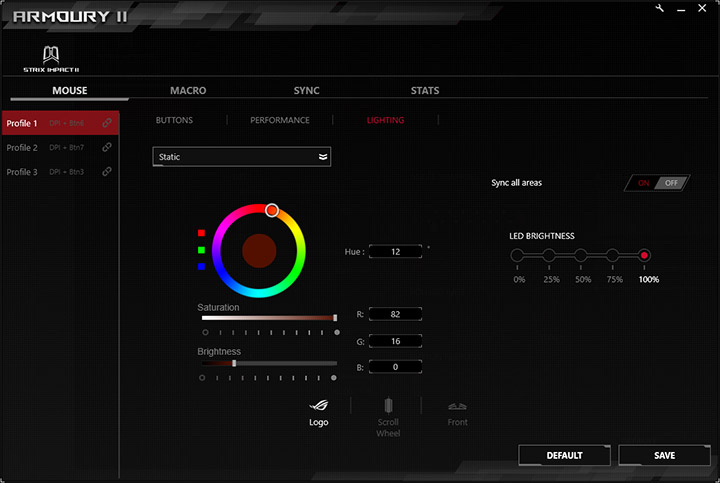Pick the red preset color swatch
The height and width of the screenshot is (483, 720).
[x=201, y=233]
